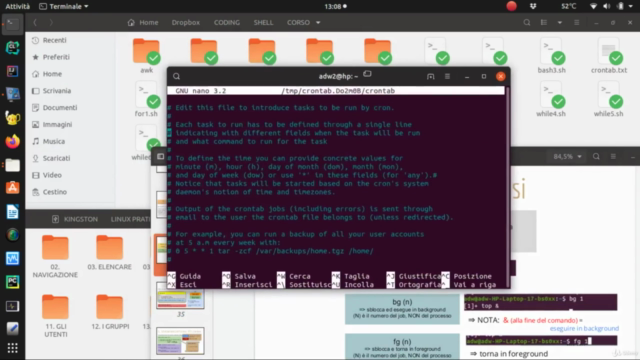This screenshot has height=360, width=640.
Task: Open the terminal hamburger menu
Action: [x=447, y=76]
